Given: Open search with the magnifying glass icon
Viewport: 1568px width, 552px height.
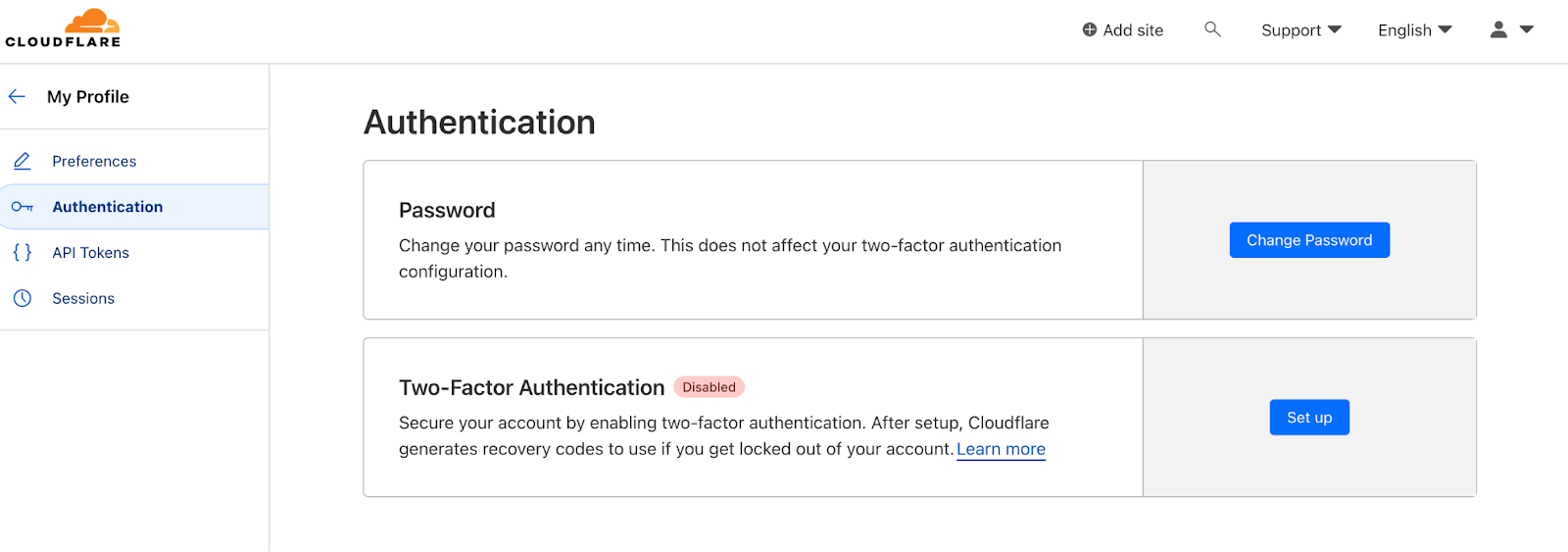Looking at the screenshot, I should (x=1212, y=29).
